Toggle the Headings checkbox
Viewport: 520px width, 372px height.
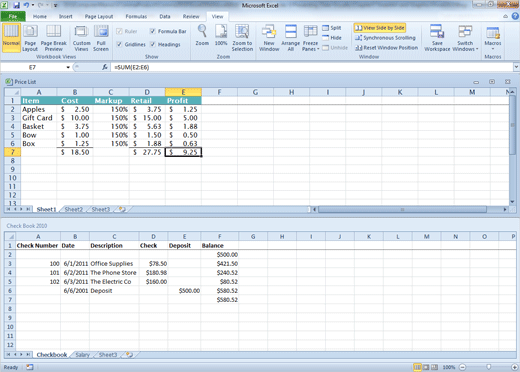(x=152, y=44)
